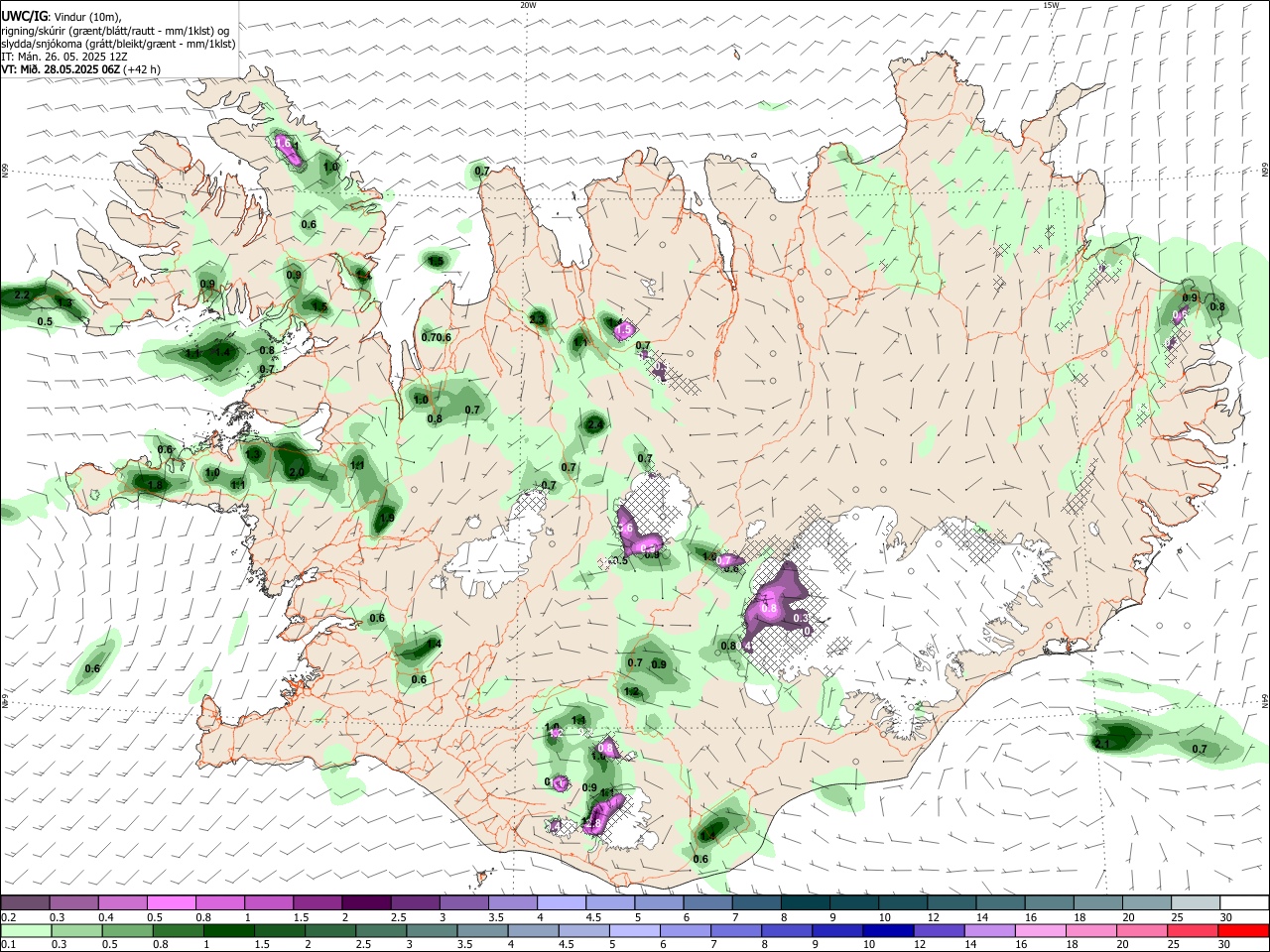Click the '2.1' rain value offshore in the southeast
Viewport: 1270px width, 952px height.
1101,743
